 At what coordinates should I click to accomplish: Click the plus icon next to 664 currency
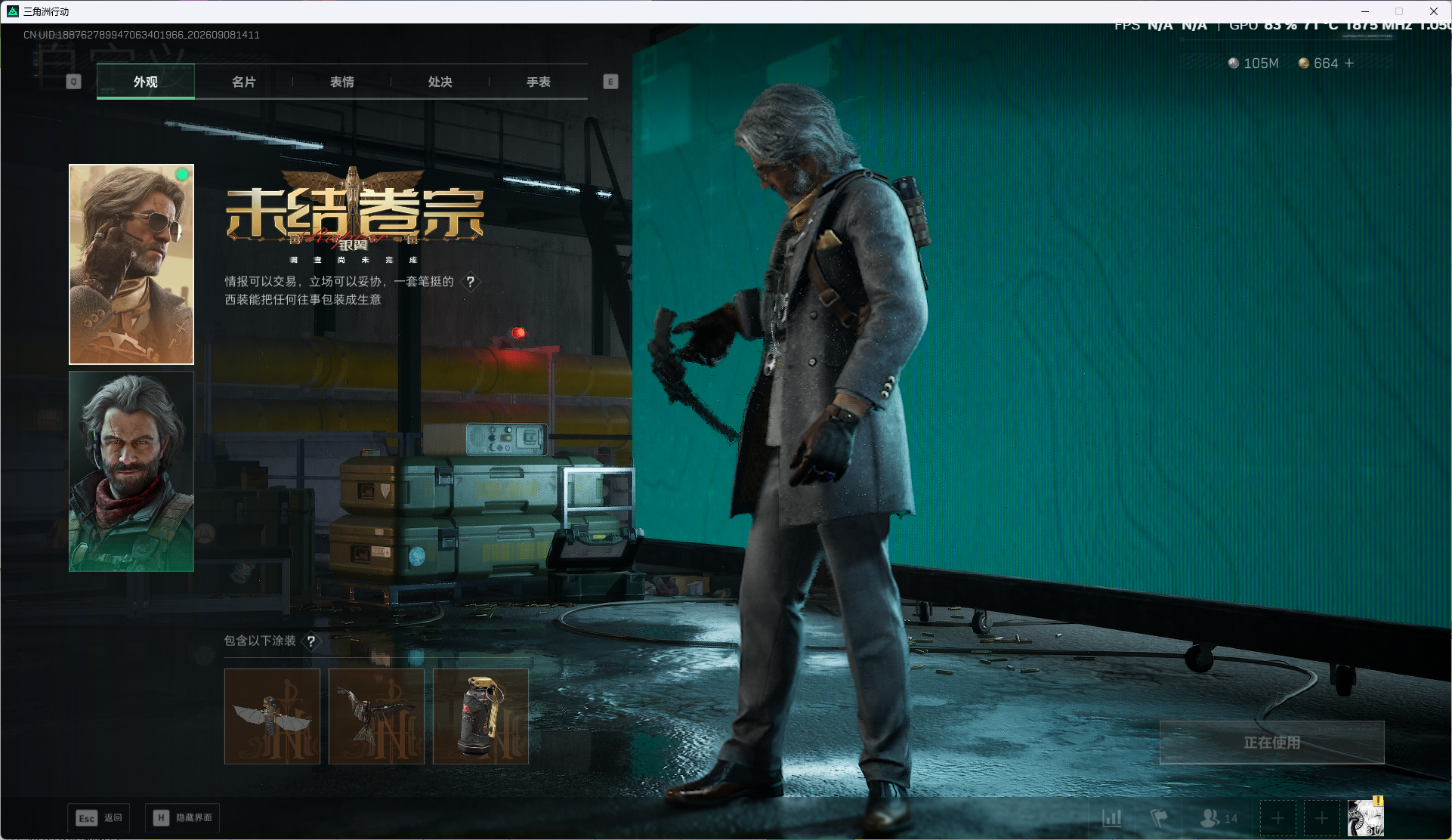1349,63
